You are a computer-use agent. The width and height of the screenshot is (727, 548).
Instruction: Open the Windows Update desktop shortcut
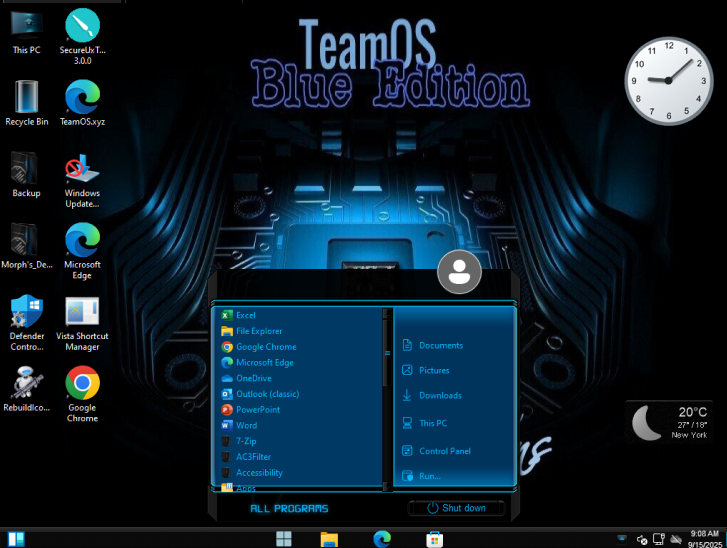(x=82, y=180)
